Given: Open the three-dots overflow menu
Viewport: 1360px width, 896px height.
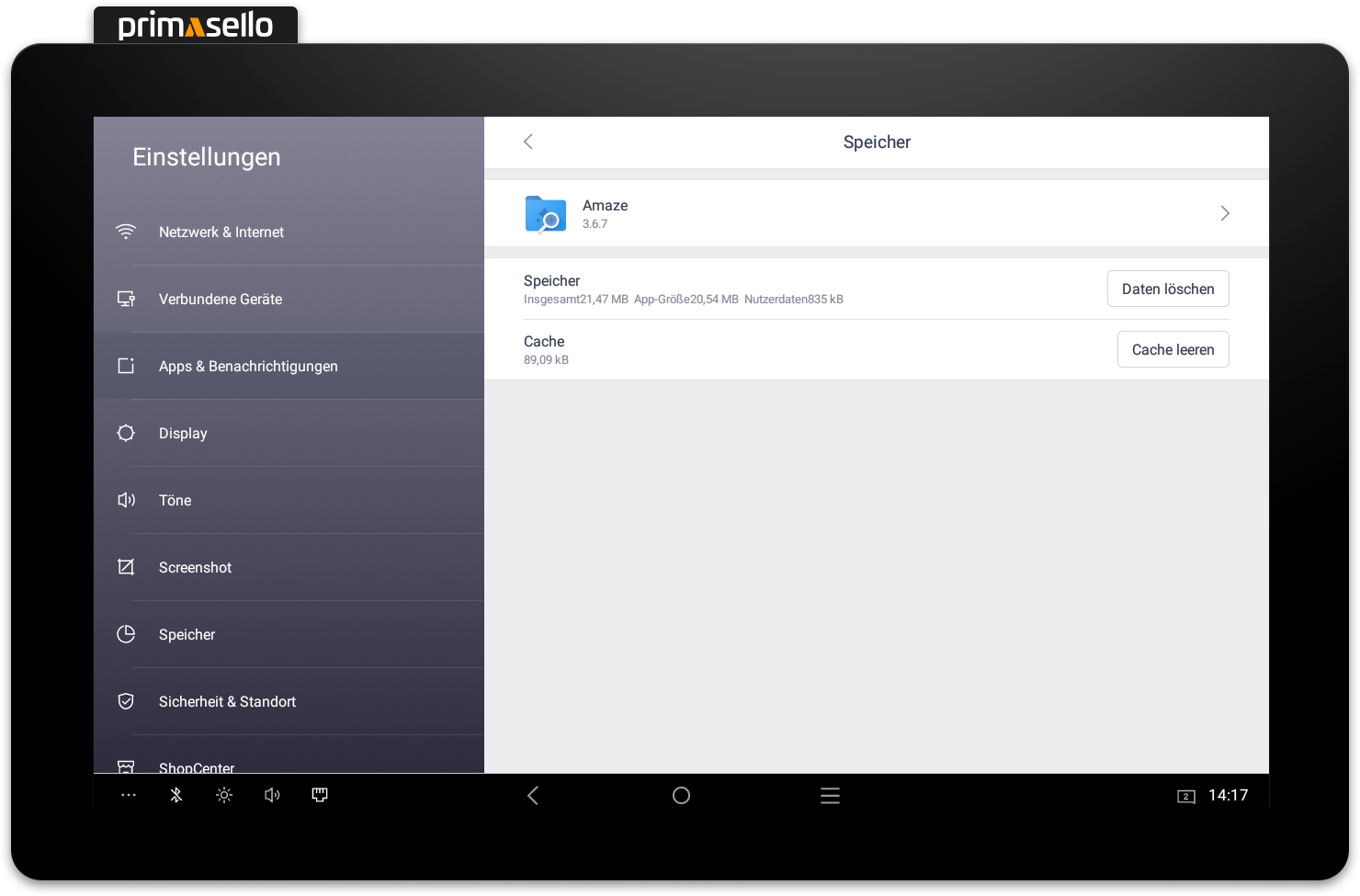Looking at the screenshot, I should [x=128, y=795].
